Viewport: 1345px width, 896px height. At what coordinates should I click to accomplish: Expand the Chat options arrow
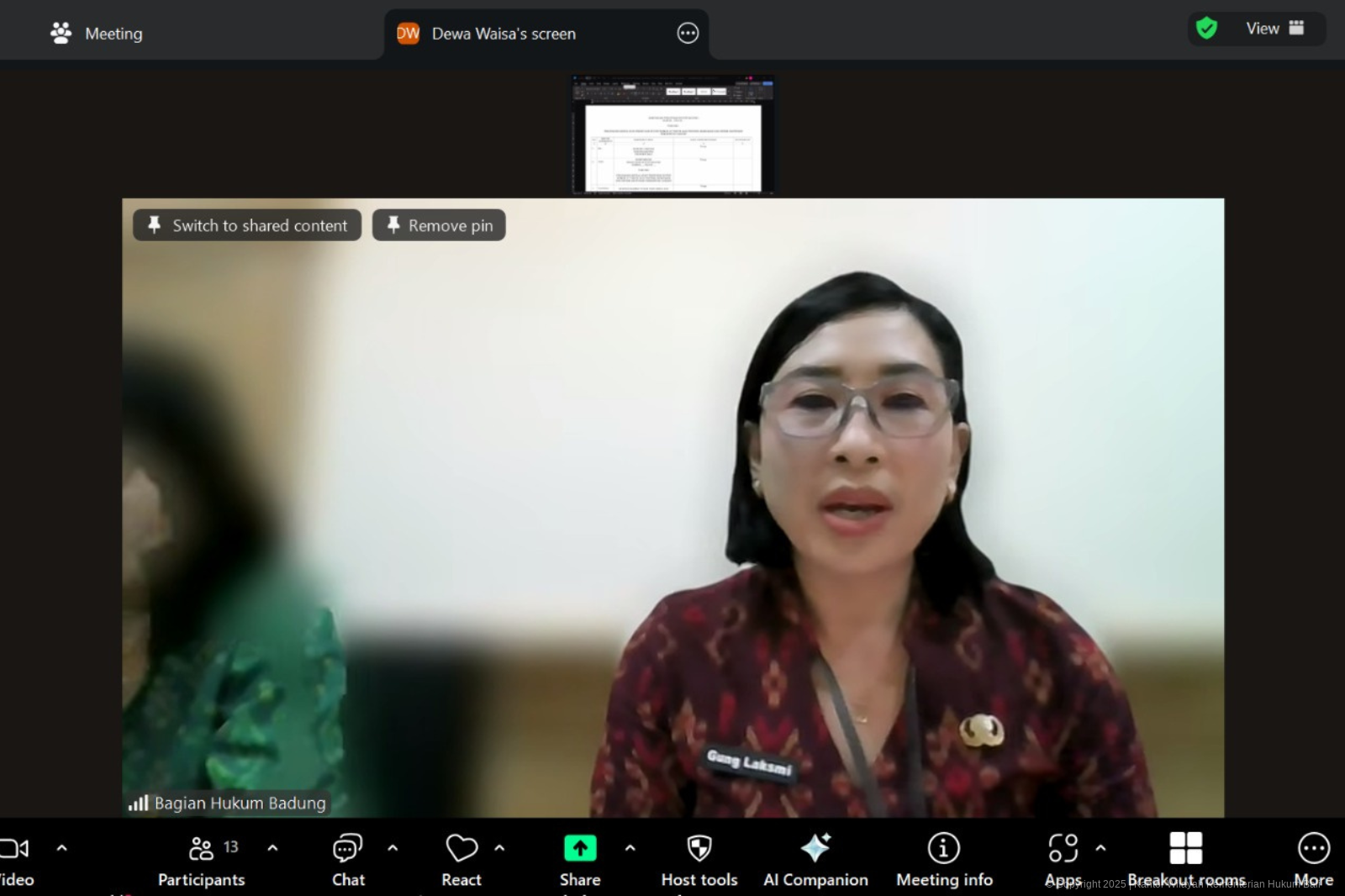click(x=393, y=848)
